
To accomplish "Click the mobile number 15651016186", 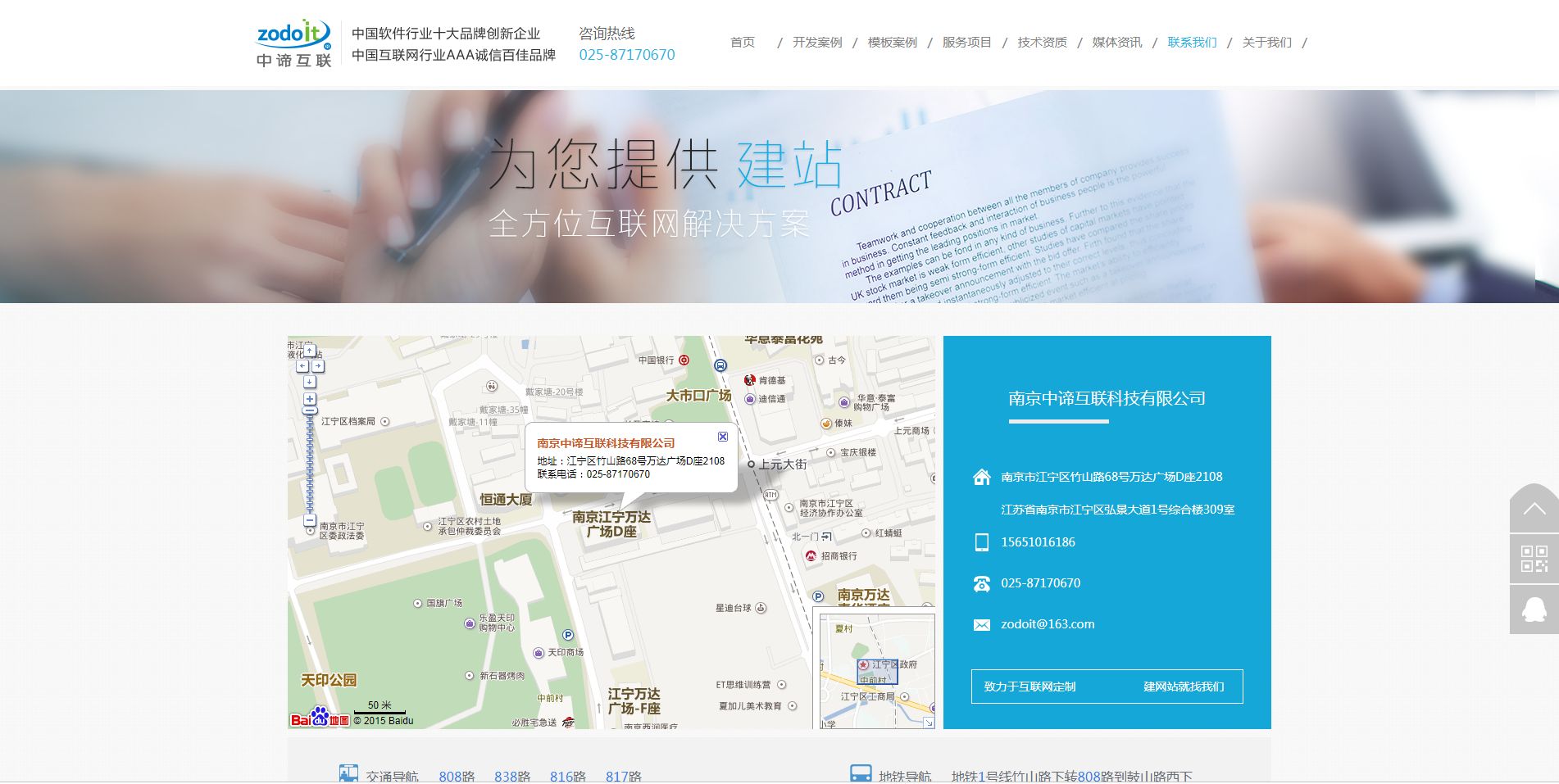I will click(1038, 542).
